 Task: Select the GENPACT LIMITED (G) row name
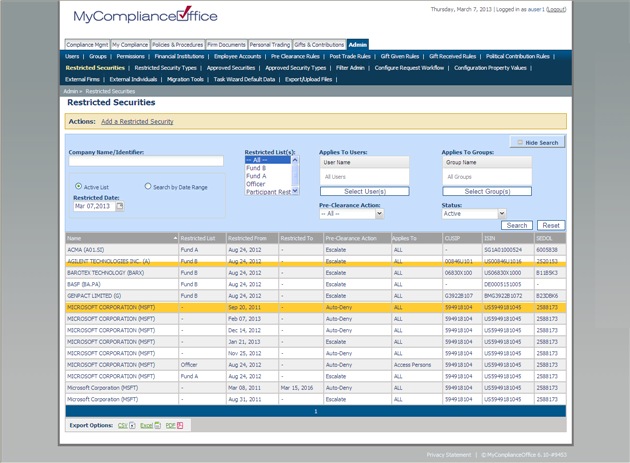pyautogui.click(x=94, y=296)
